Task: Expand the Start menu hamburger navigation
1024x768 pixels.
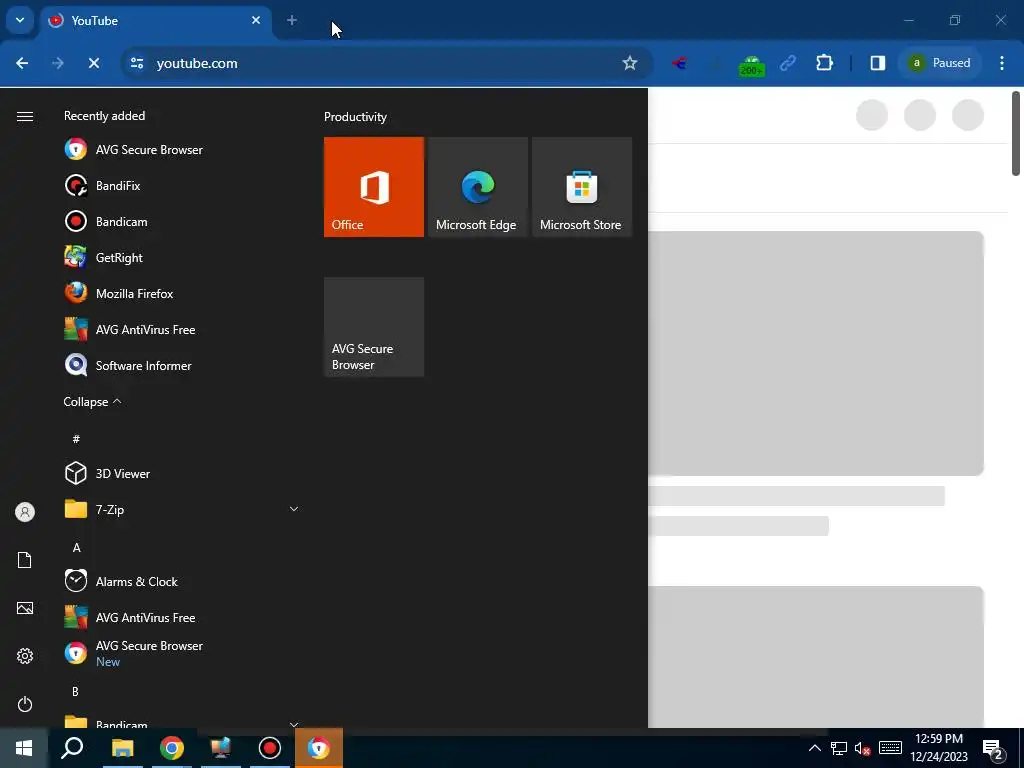Action: [x=25, y=116]
